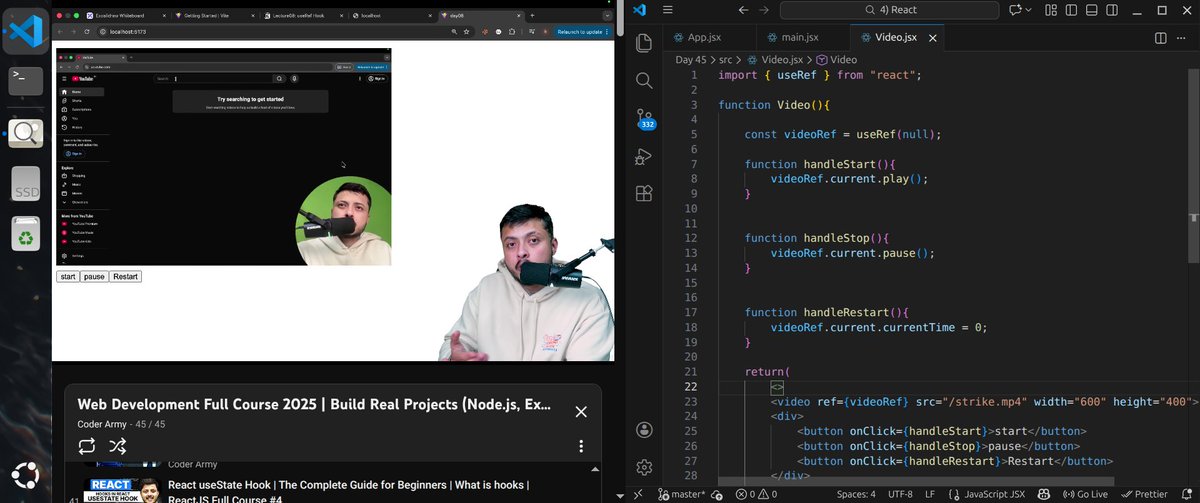Open the Search view in activity bar

644,81
